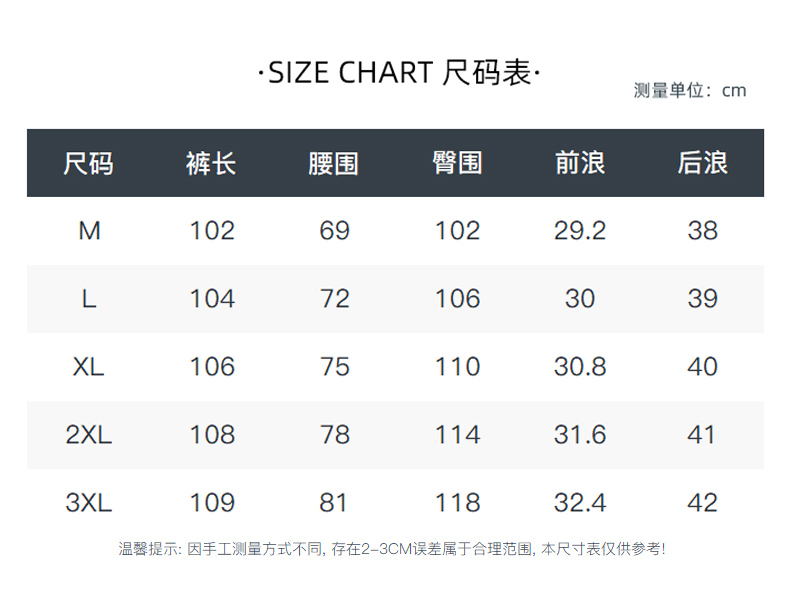Image resolution: width=790 pixels, height=589 pixels.
Task: Select the 前浪 column header
Action: pyautogui.click(x=580, y=163)
